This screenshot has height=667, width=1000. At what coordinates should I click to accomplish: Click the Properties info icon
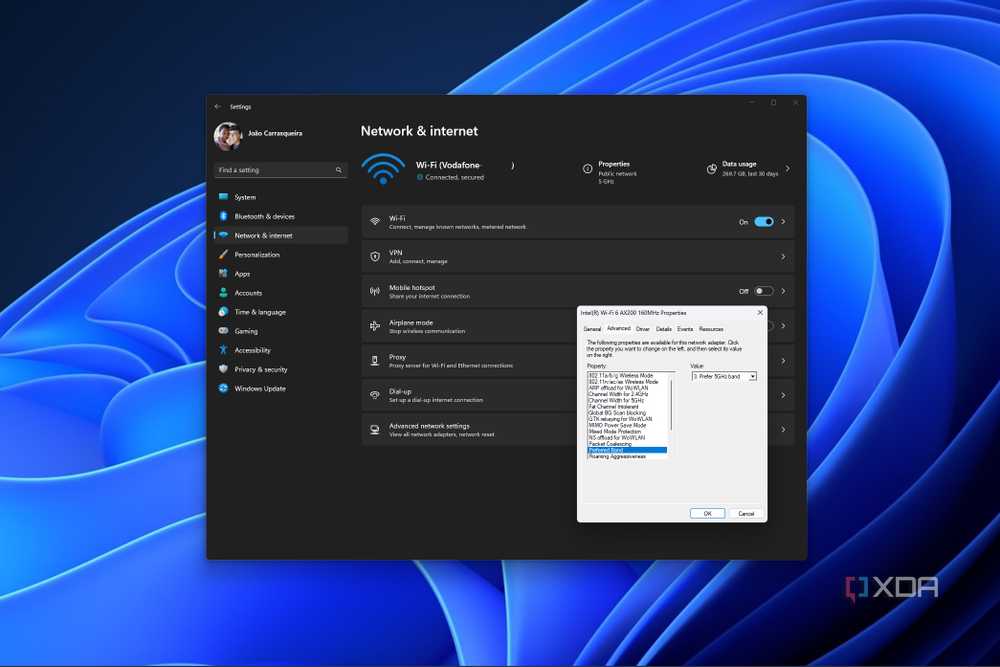[587, 169]
